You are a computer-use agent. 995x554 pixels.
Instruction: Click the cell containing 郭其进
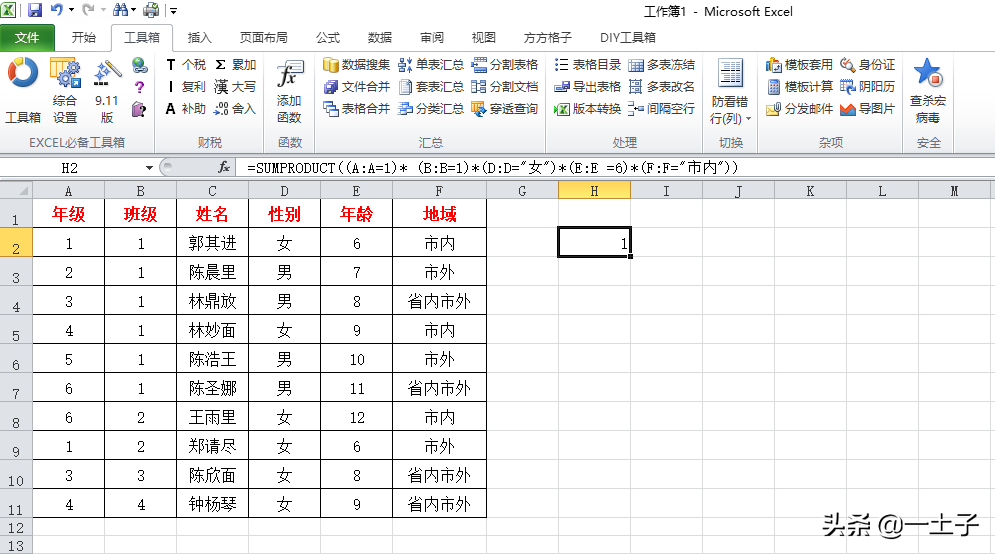click(213, 243)
